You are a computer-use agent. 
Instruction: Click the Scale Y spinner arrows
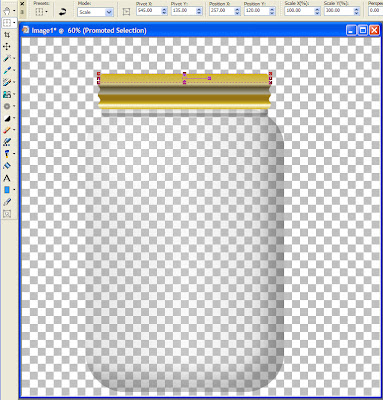pos(356,11)
